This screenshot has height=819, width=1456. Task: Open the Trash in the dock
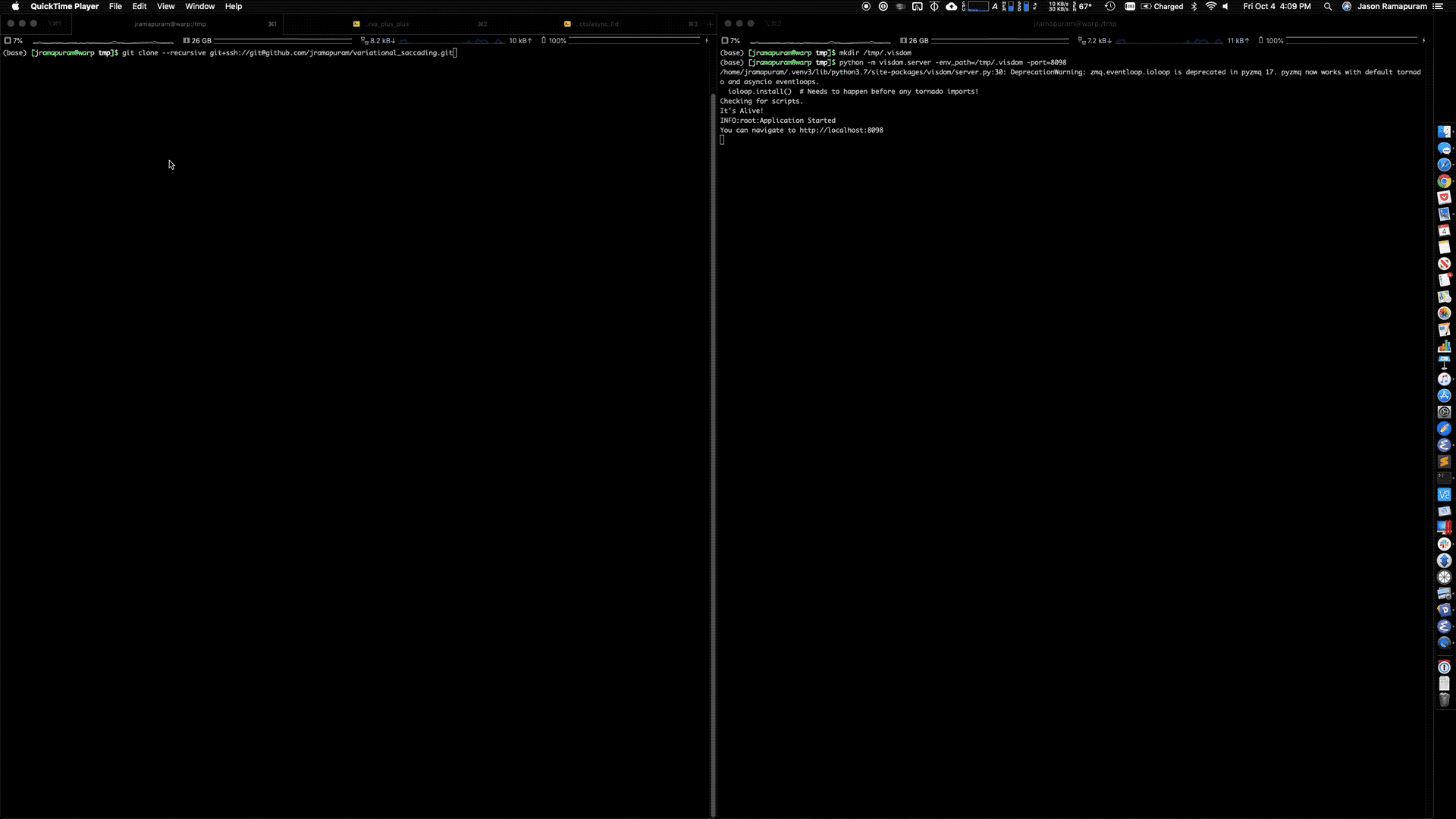1444,700
